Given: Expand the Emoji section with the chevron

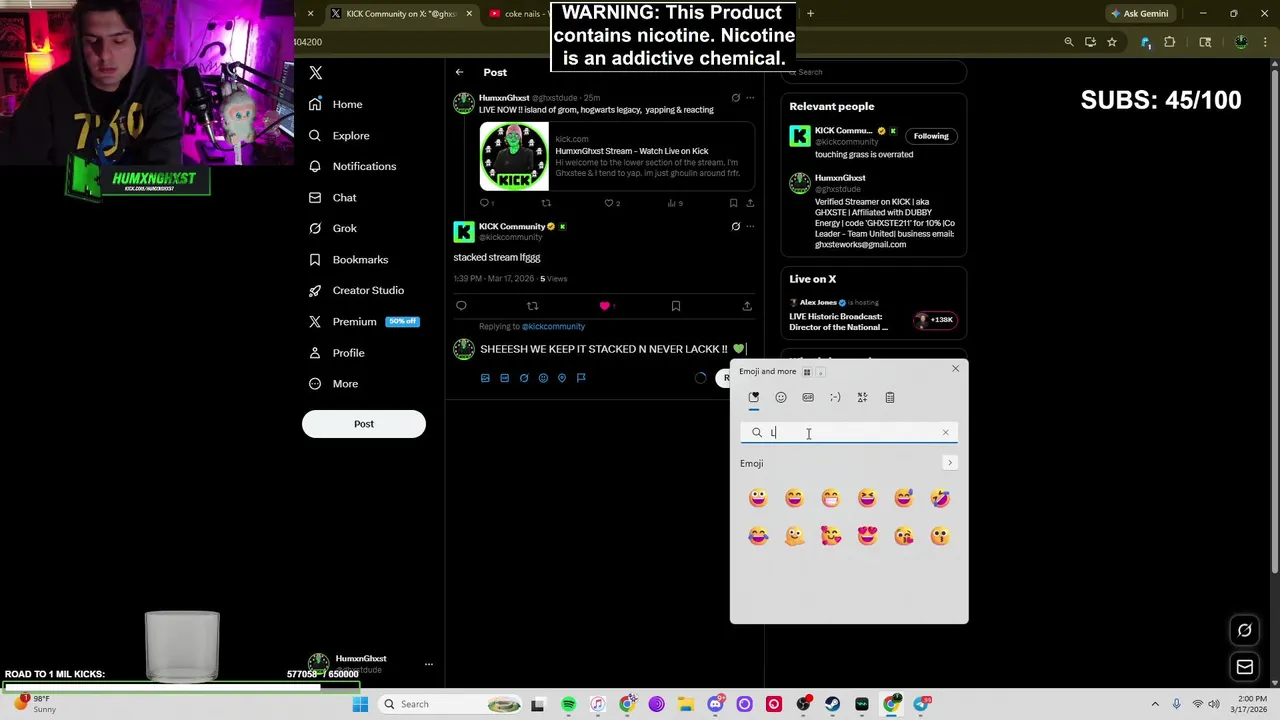Looking at the screenshot, I should [x=950, y=463].
